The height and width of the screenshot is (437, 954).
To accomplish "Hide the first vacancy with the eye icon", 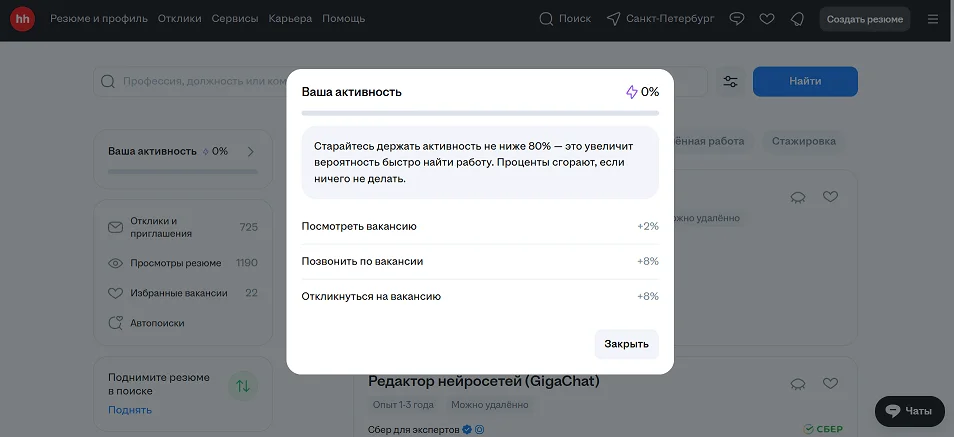I will 798,197.
